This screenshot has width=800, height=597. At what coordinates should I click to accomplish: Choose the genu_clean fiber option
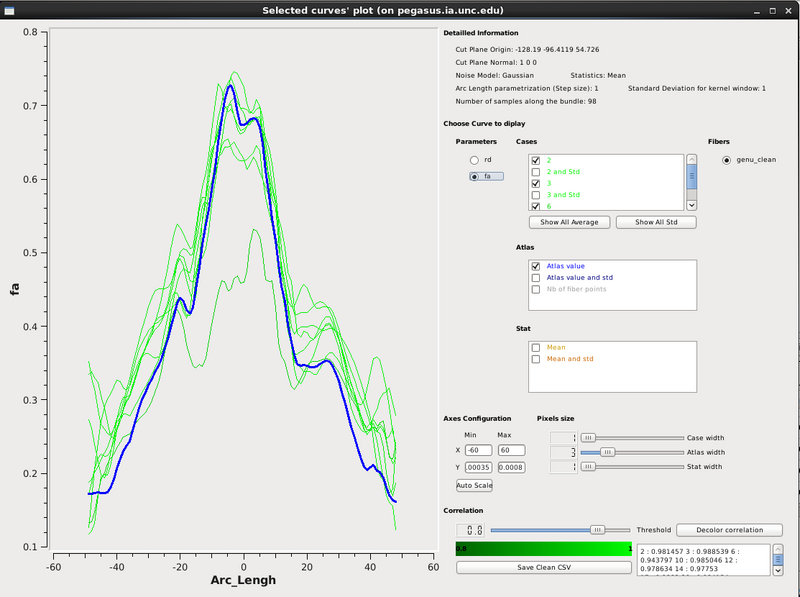point(726,160)
